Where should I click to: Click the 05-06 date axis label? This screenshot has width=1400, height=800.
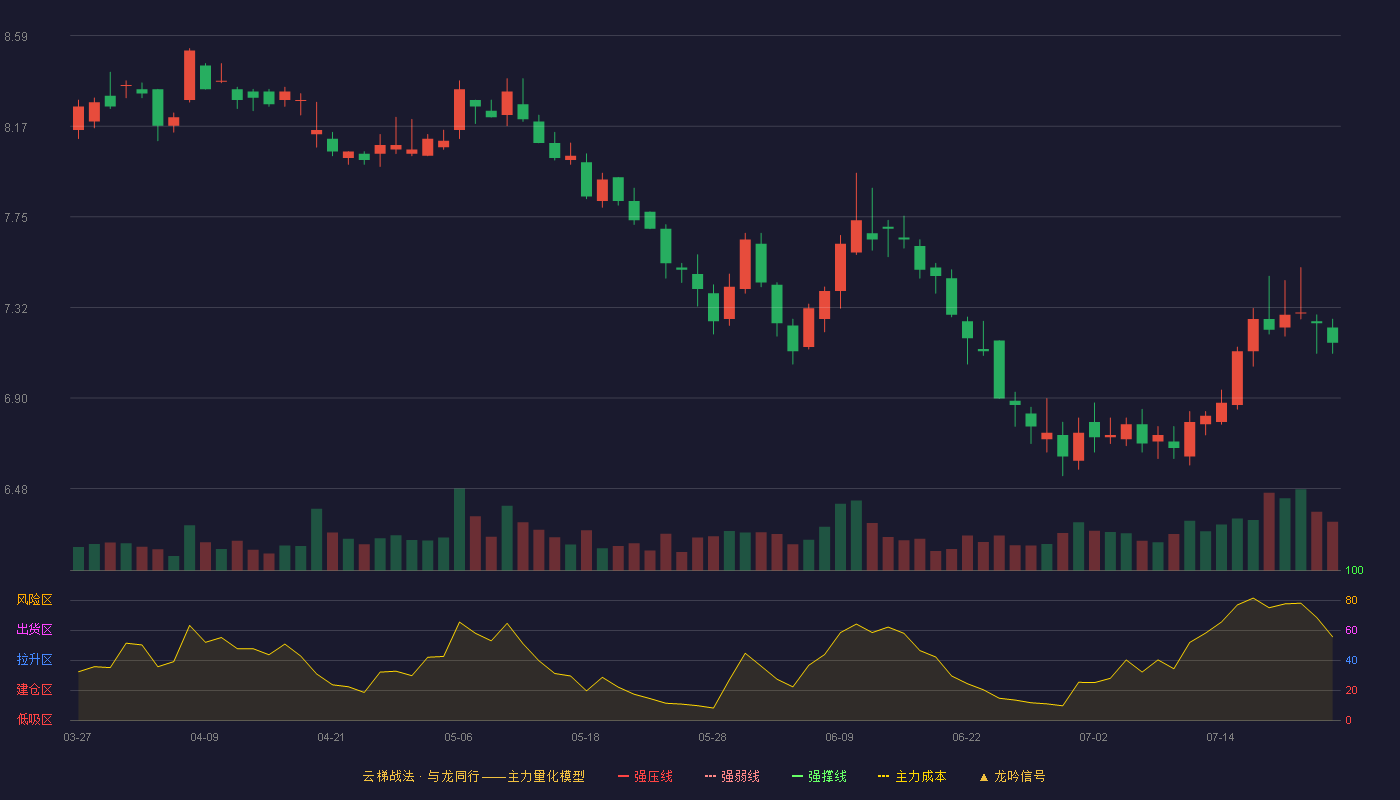pyautogui.click(x=458, y=737)
